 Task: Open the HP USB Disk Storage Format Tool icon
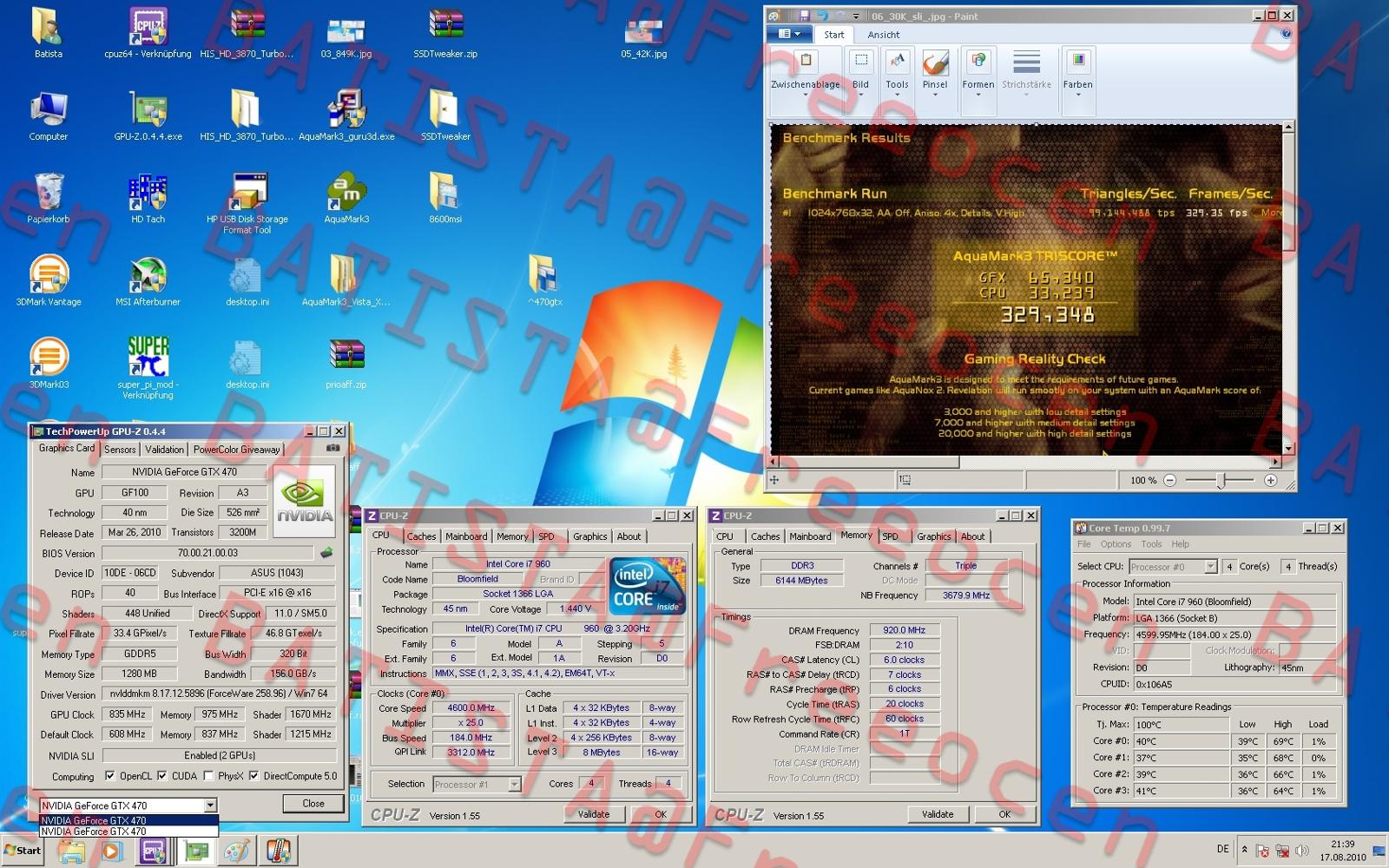(x=247, y=204)
